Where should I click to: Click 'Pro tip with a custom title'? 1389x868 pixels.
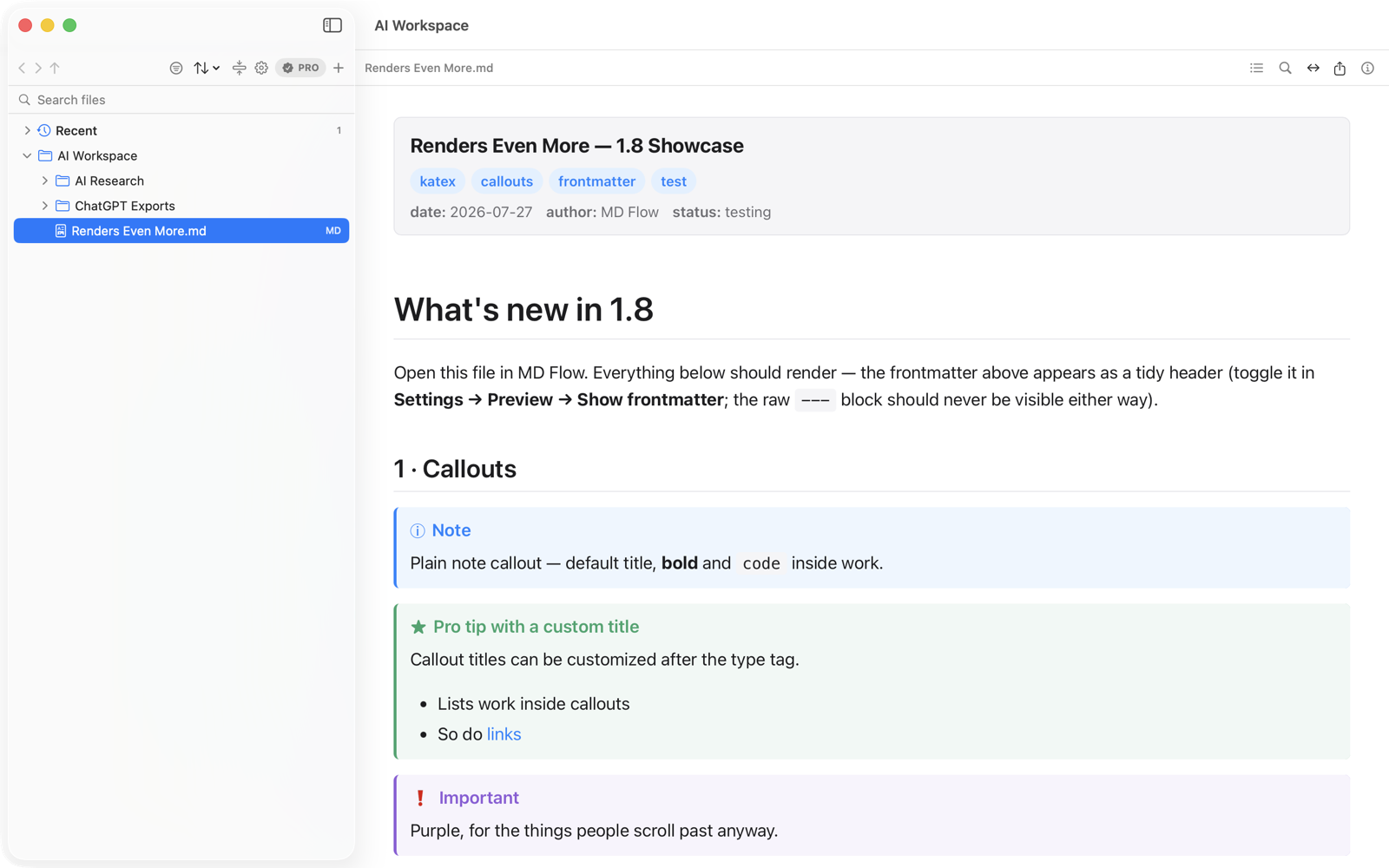pyautogui.click(x=537, y=627)
